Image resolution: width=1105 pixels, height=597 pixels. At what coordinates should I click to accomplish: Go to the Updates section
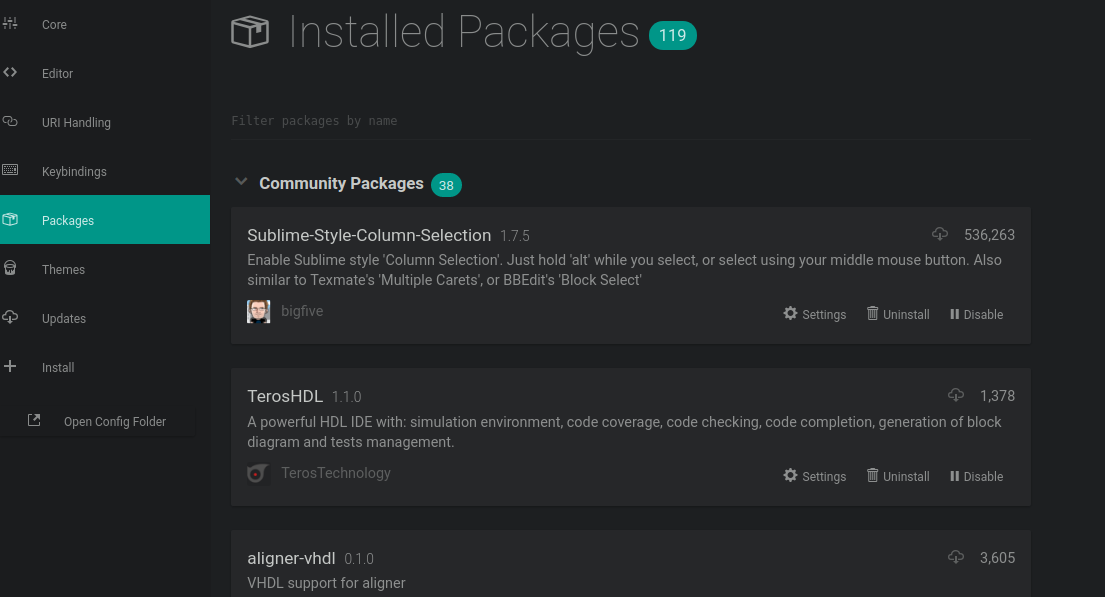tap(105, 318)
